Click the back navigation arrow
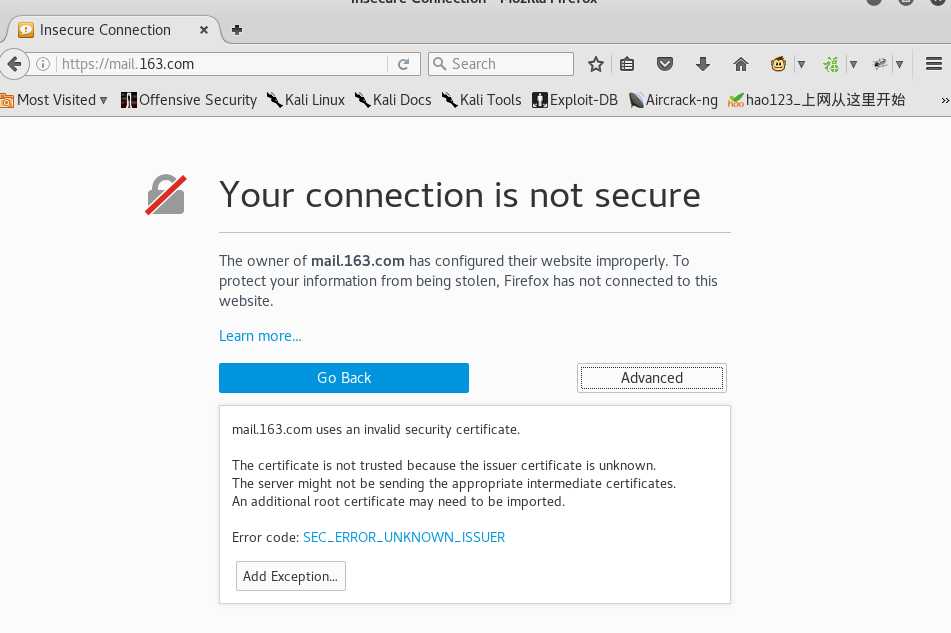Screen dimensions: 951x633 pyautogui.click(x=14, y=64)
